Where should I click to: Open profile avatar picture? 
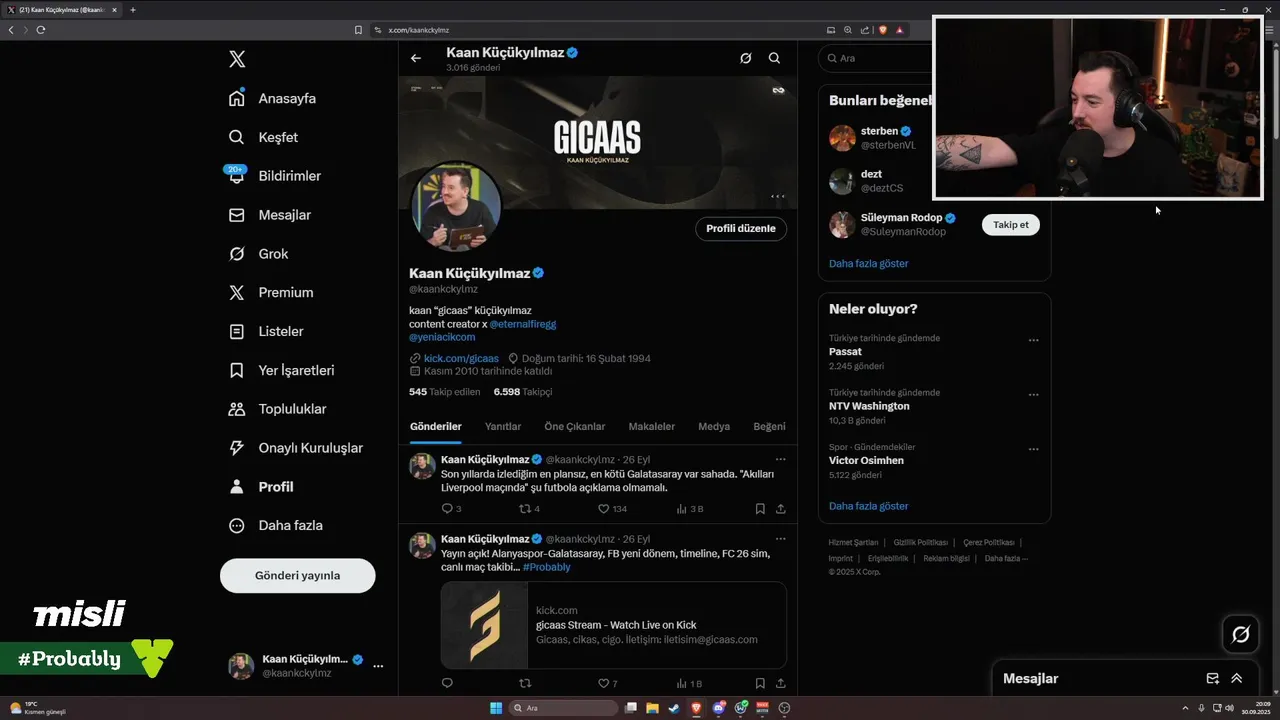pos(456,207)
